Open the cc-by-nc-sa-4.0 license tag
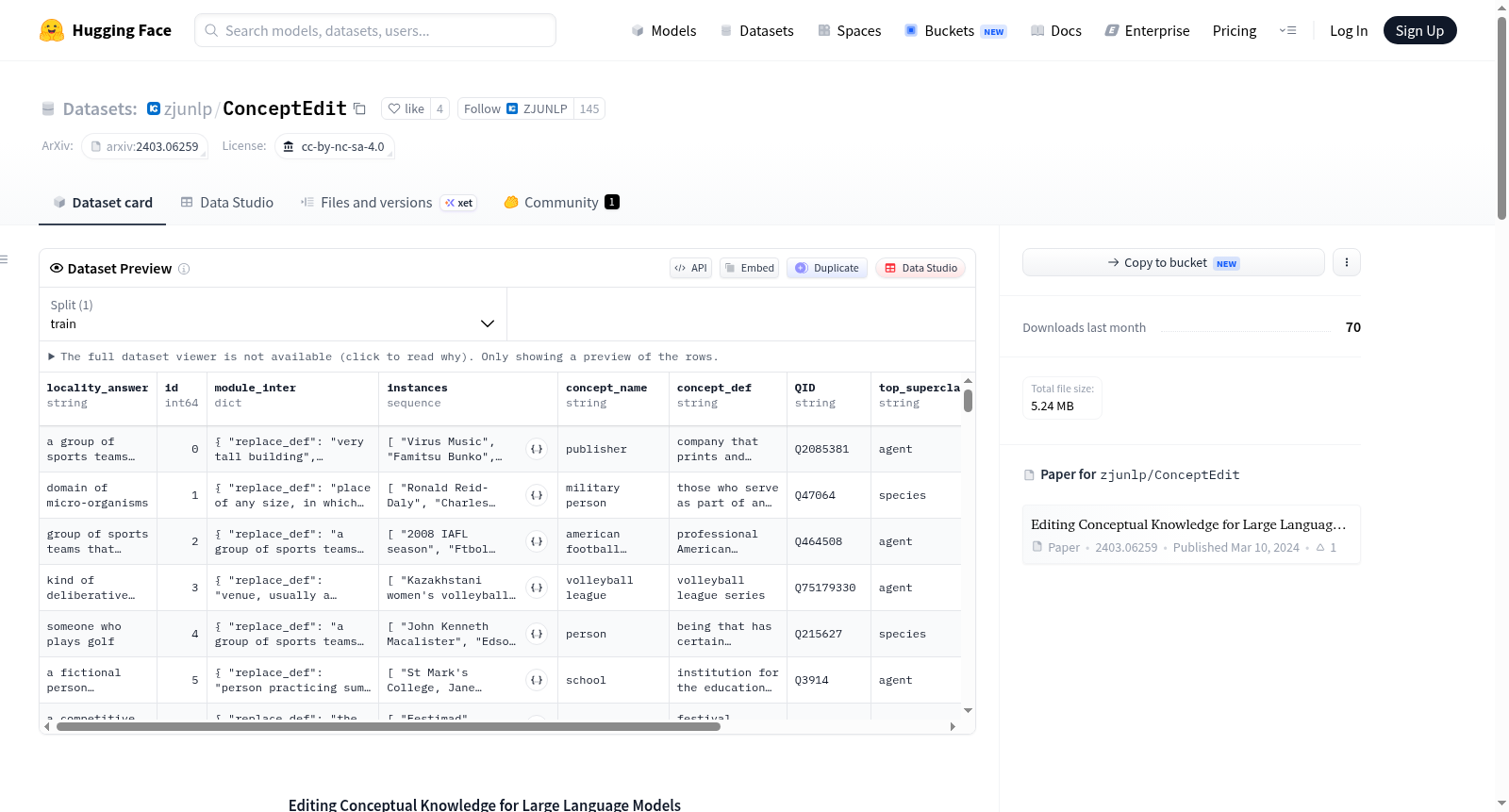1509x812 pixels. pos(334,146)
